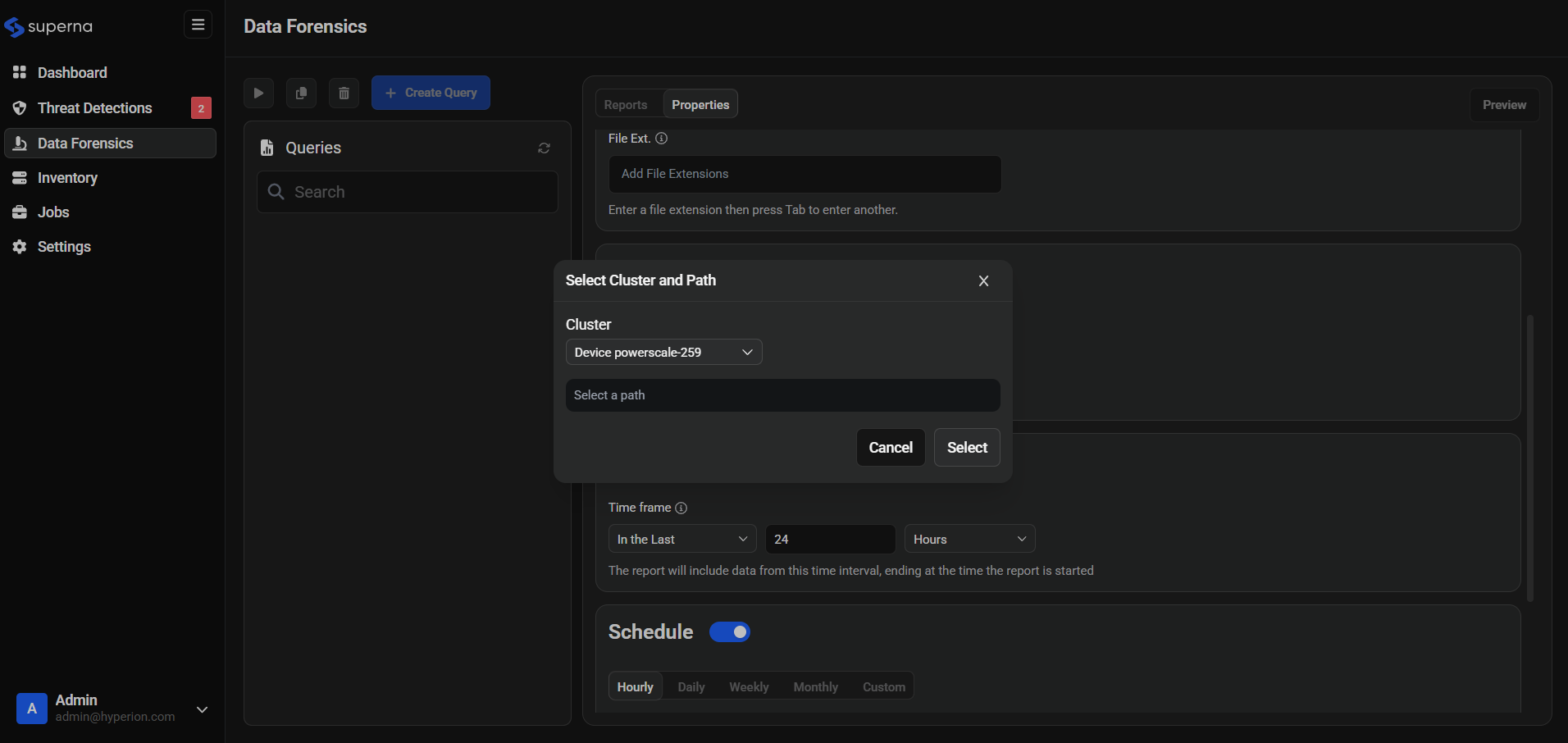Click the Select button in dialog
Viewport: 1568px width, 743px height.
[x=967, y=448]
